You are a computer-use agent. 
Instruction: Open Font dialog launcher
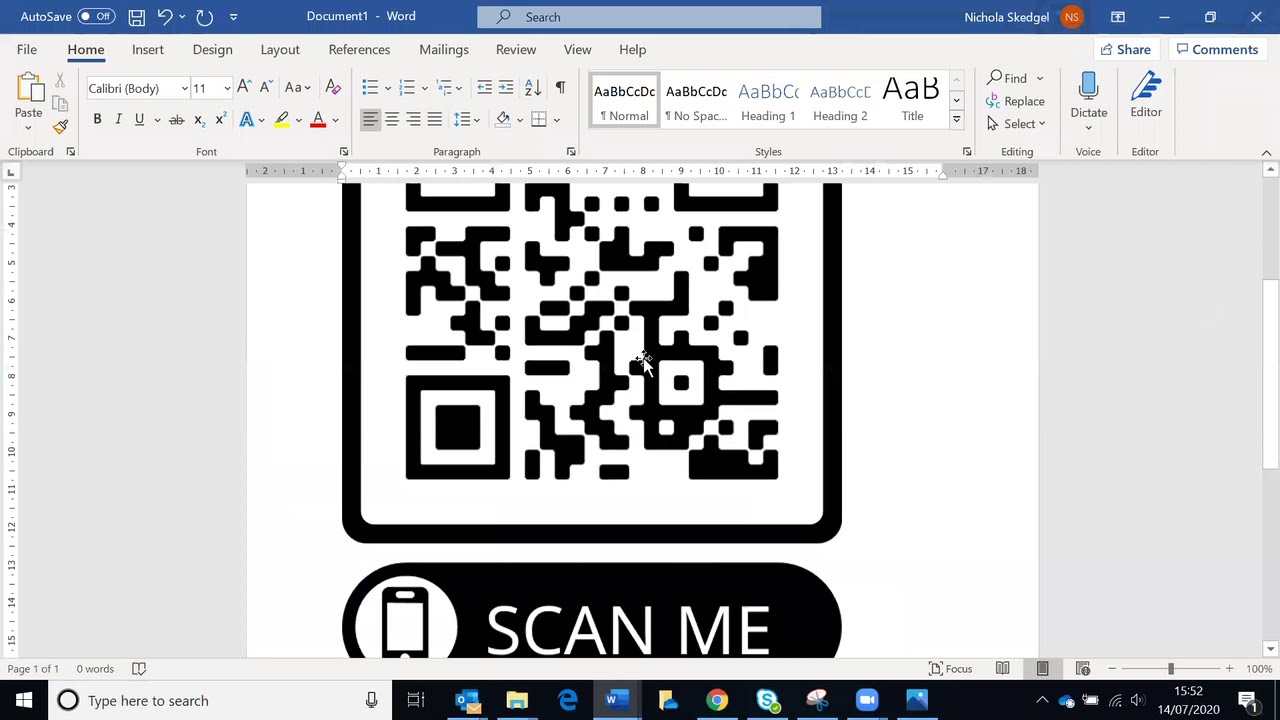(344, 152)
